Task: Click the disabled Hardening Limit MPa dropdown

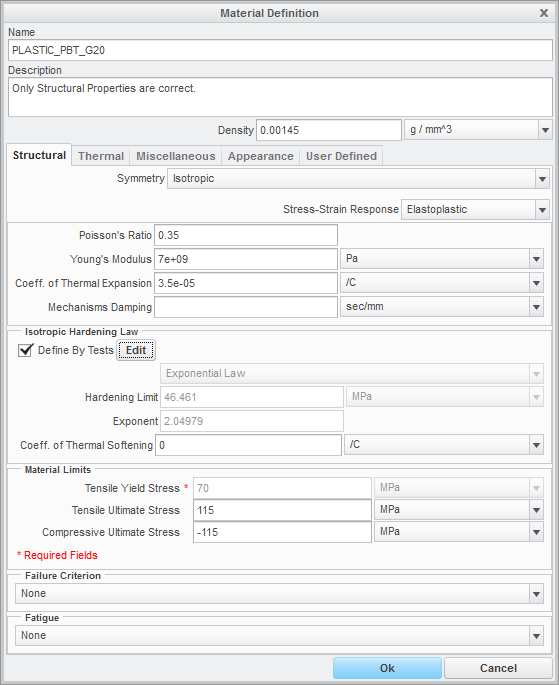Action: 445,397
